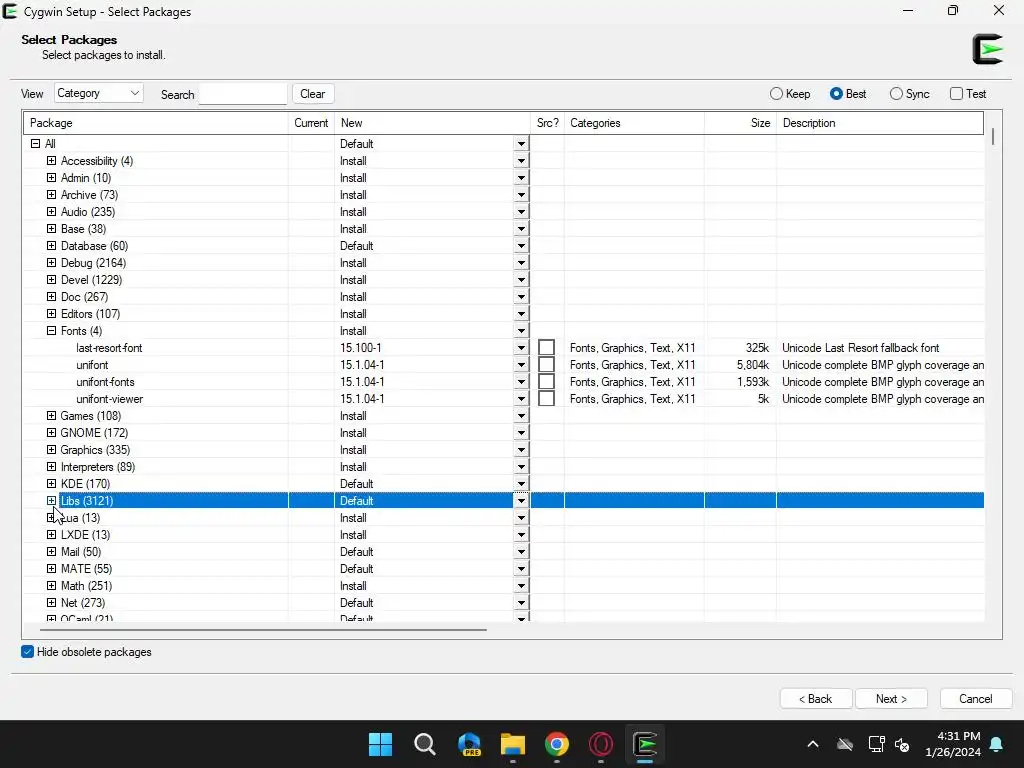Expand the Net category
The width and height of the screenshot is (1024, 768).
(51, 602)
